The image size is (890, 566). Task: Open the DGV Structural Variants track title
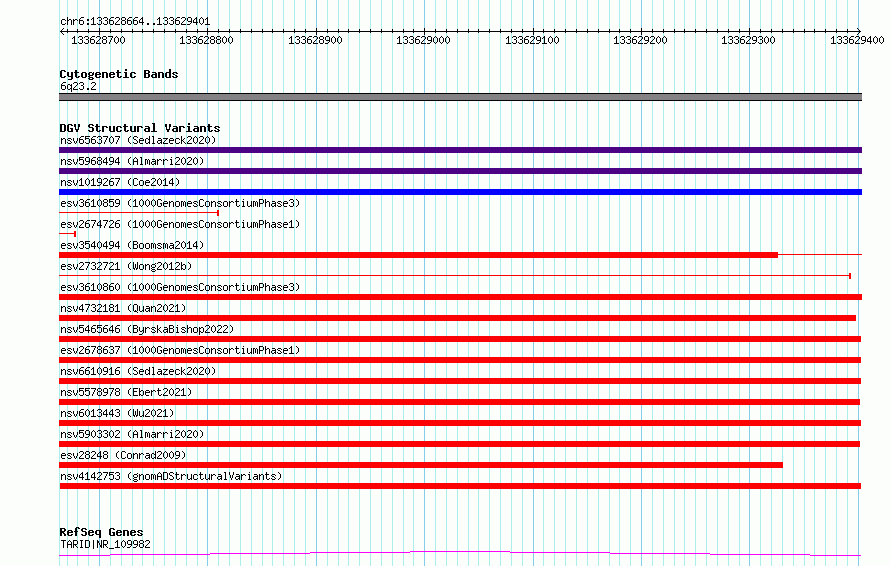[140, 128]
